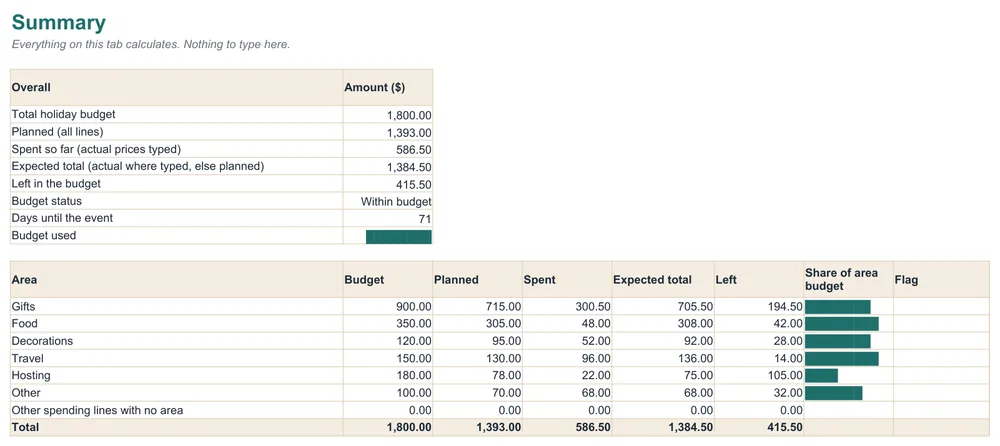
Task: Click the Hosting share of area budget bar
Action: [821, 376]
